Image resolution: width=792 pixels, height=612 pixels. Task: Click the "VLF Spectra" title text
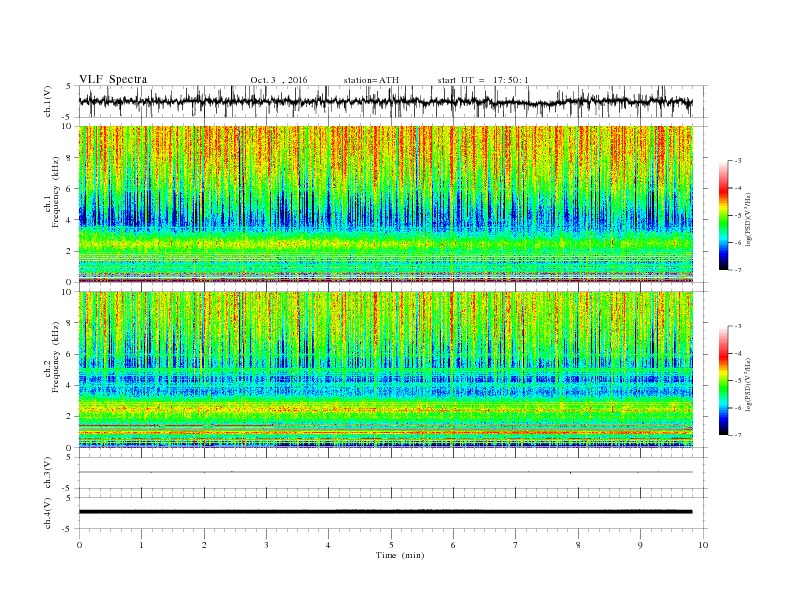[113, 79]
